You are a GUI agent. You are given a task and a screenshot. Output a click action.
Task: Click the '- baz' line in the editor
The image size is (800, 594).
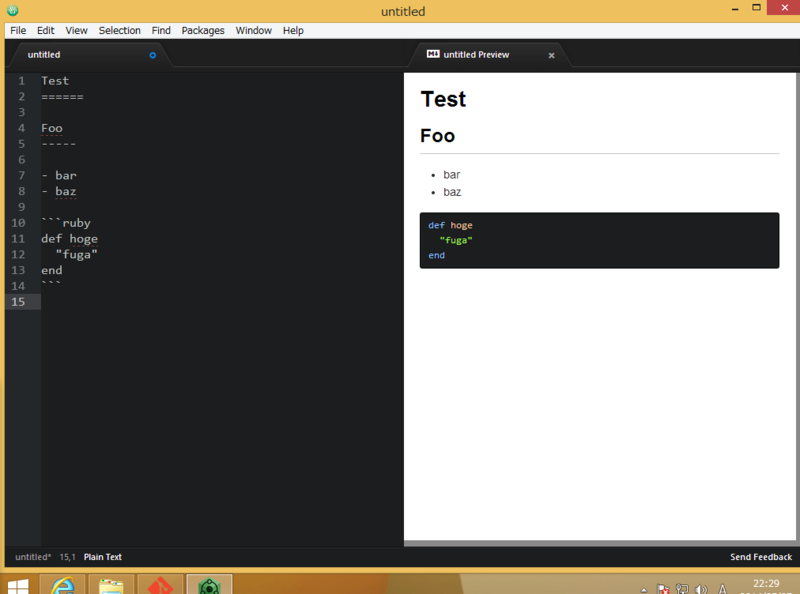tap(59, 191)
